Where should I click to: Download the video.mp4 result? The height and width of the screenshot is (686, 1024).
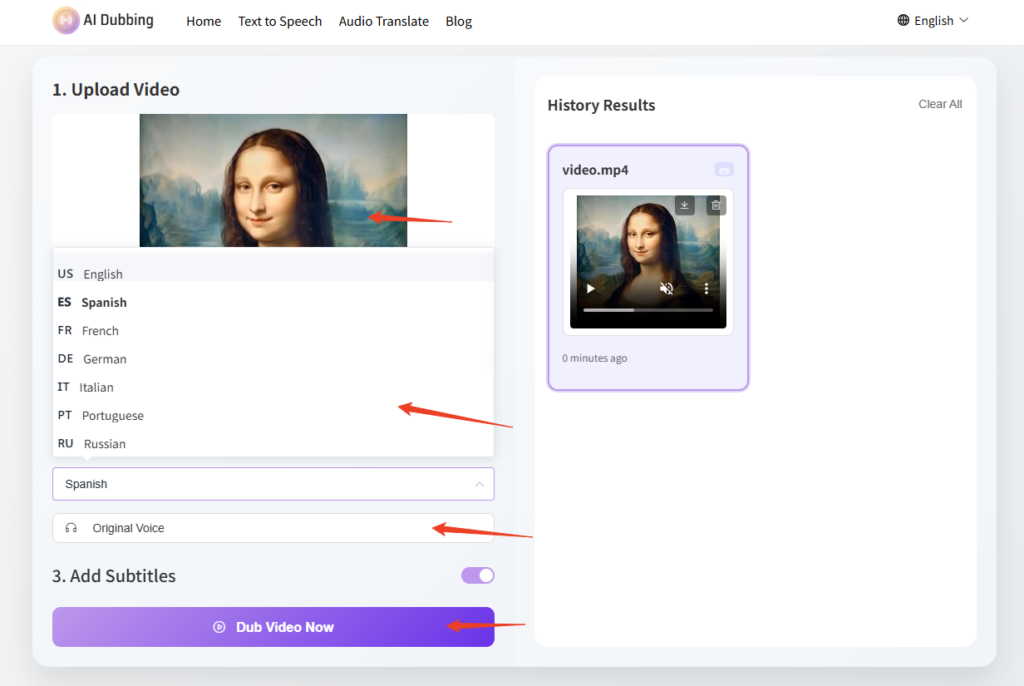click(x=684, y=205)
